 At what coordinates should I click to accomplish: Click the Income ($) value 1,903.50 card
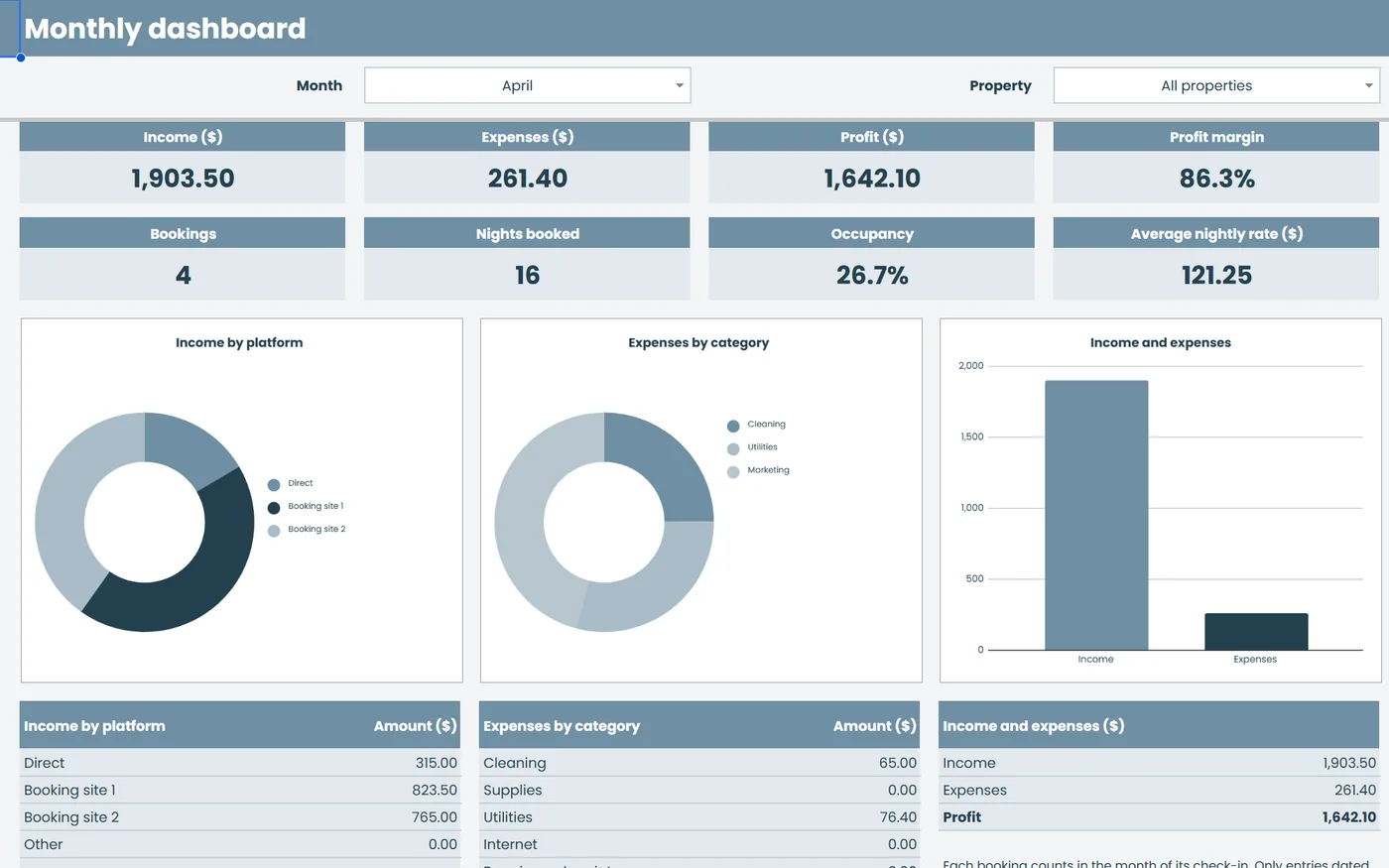(x=183, y=178)
